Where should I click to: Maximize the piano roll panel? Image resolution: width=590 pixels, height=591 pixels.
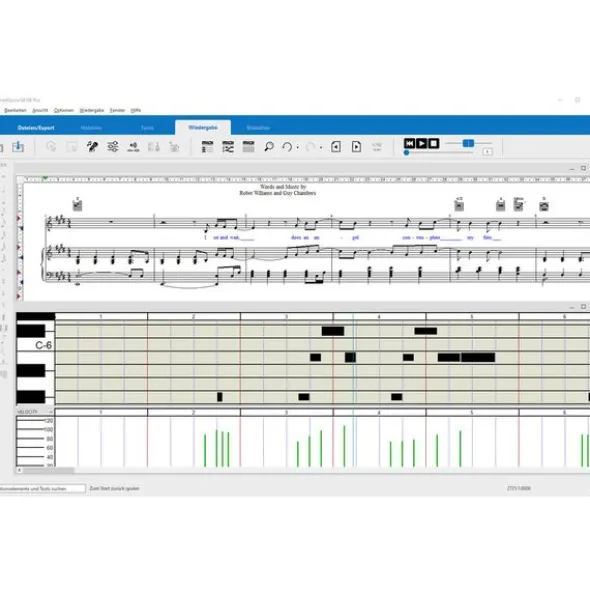pos(583,306)
